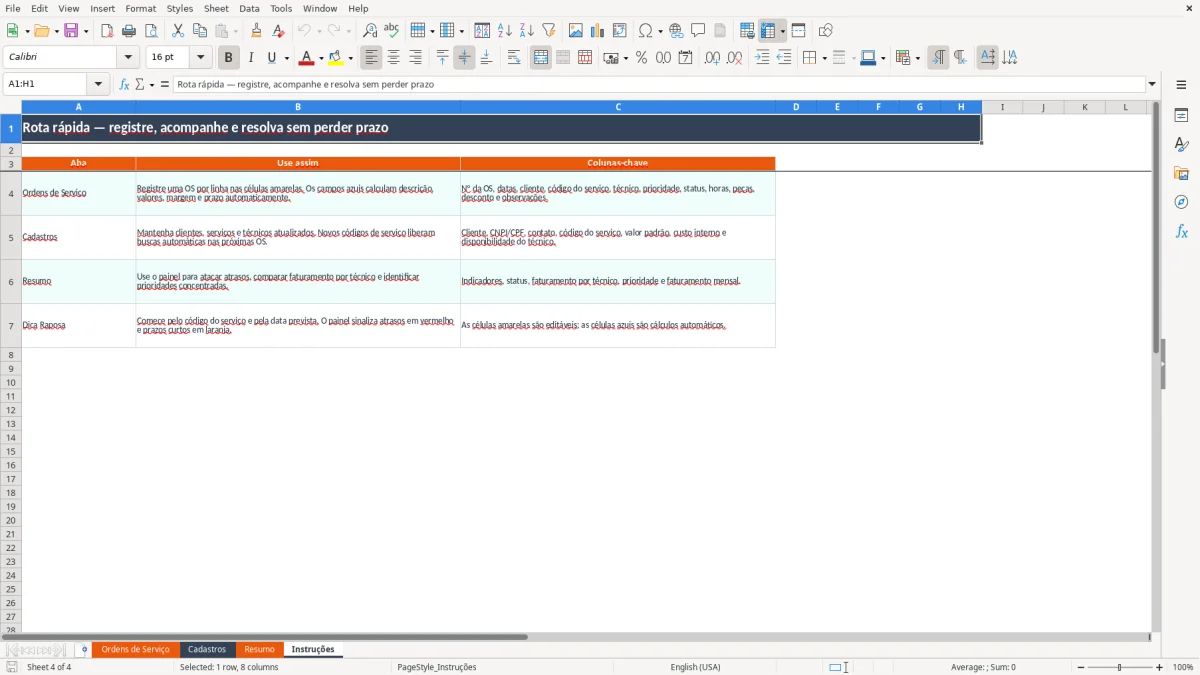Sort descending icon
Screen dimensions: 1200x675
click(x=527, y=31)
